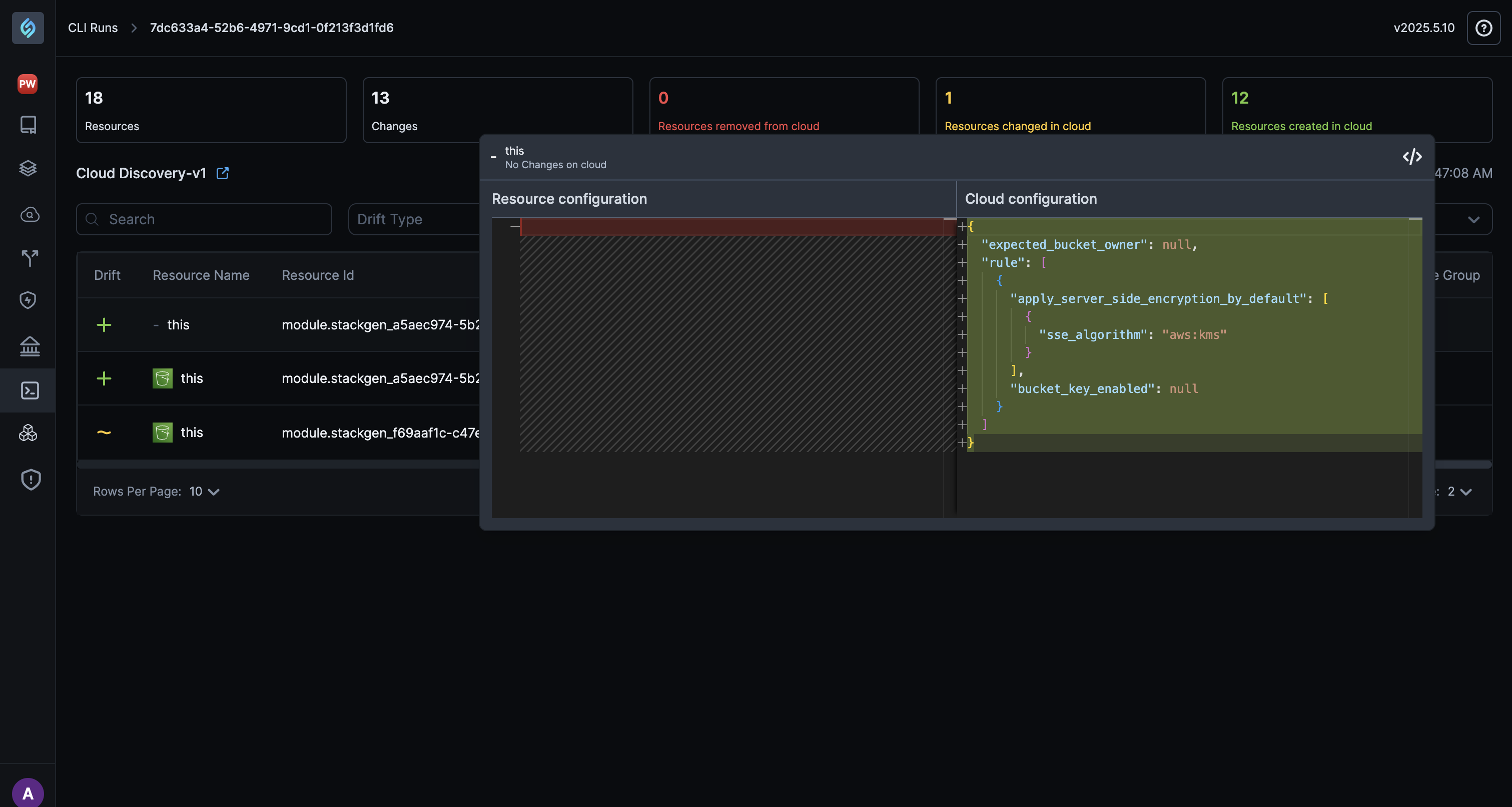Sort by the Resource Name column header
The height and width of the screenshot is (807, 1512).
(201, 275)
